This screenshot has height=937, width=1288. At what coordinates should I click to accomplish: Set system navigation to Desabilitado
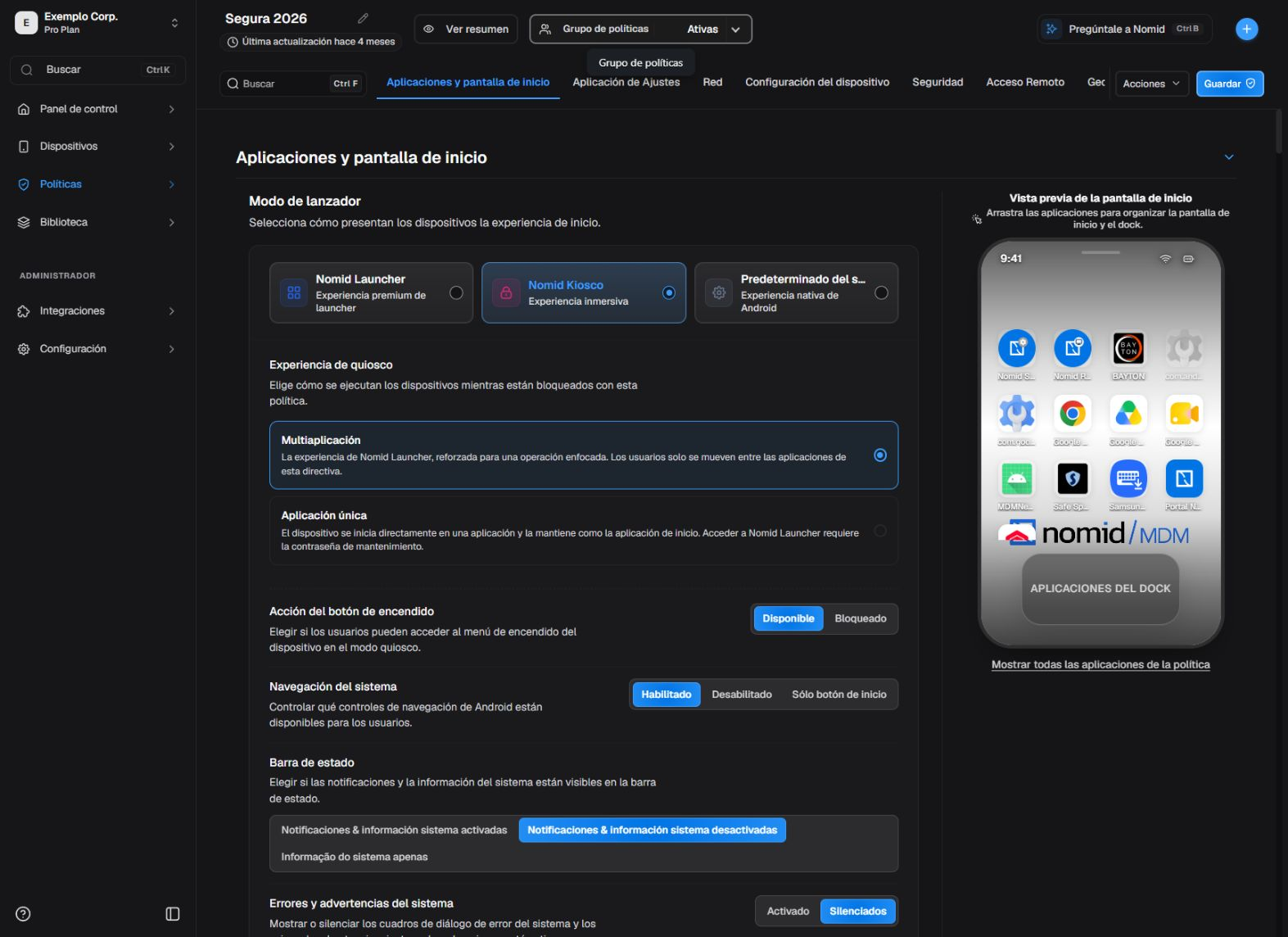[x=742, y=695]
